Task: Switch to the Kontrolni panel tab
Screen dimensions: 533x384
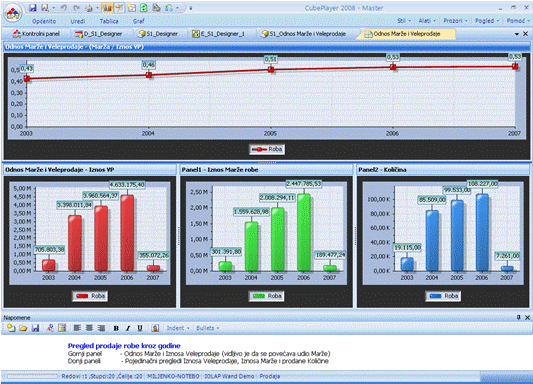Action: coord(36,34)
